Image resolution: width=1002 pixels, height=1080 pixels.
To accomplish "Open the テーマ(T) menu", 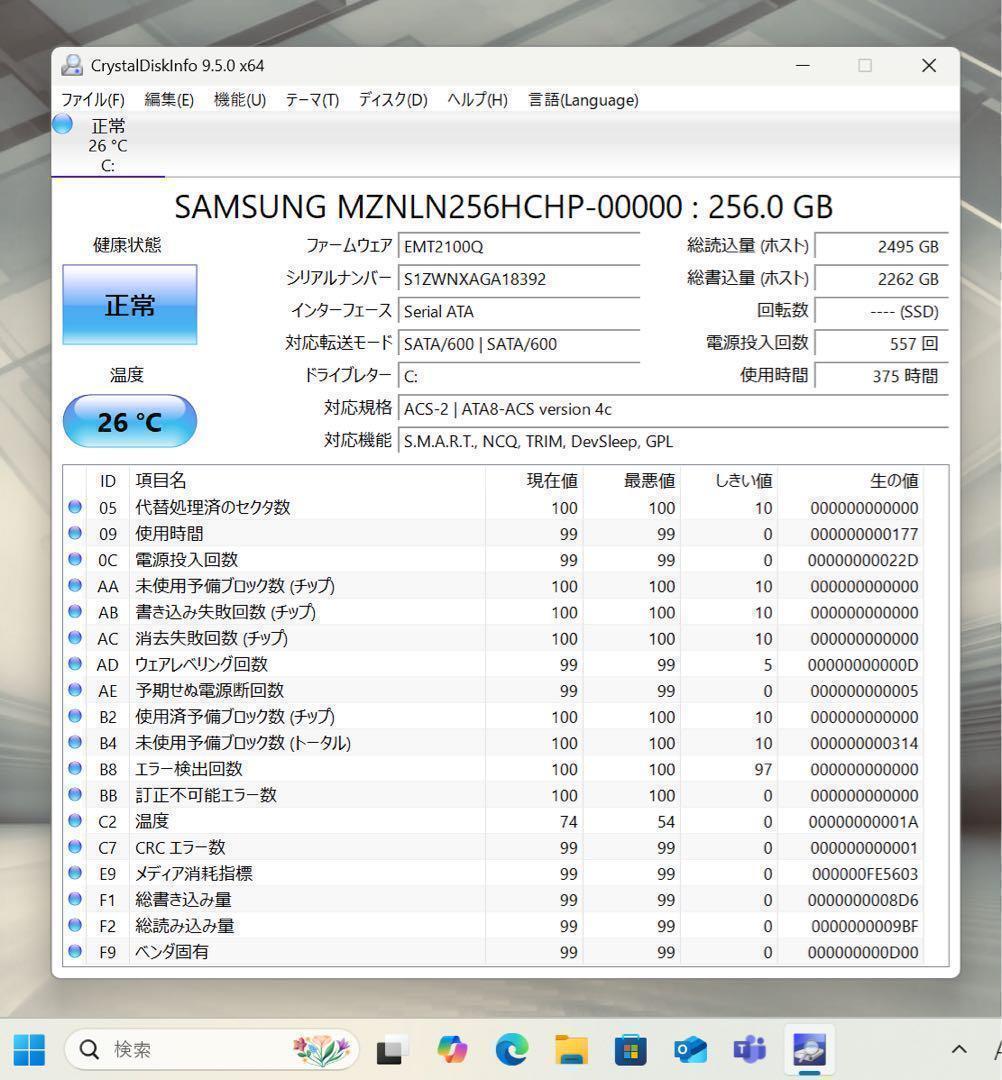I will click(312, 100).
